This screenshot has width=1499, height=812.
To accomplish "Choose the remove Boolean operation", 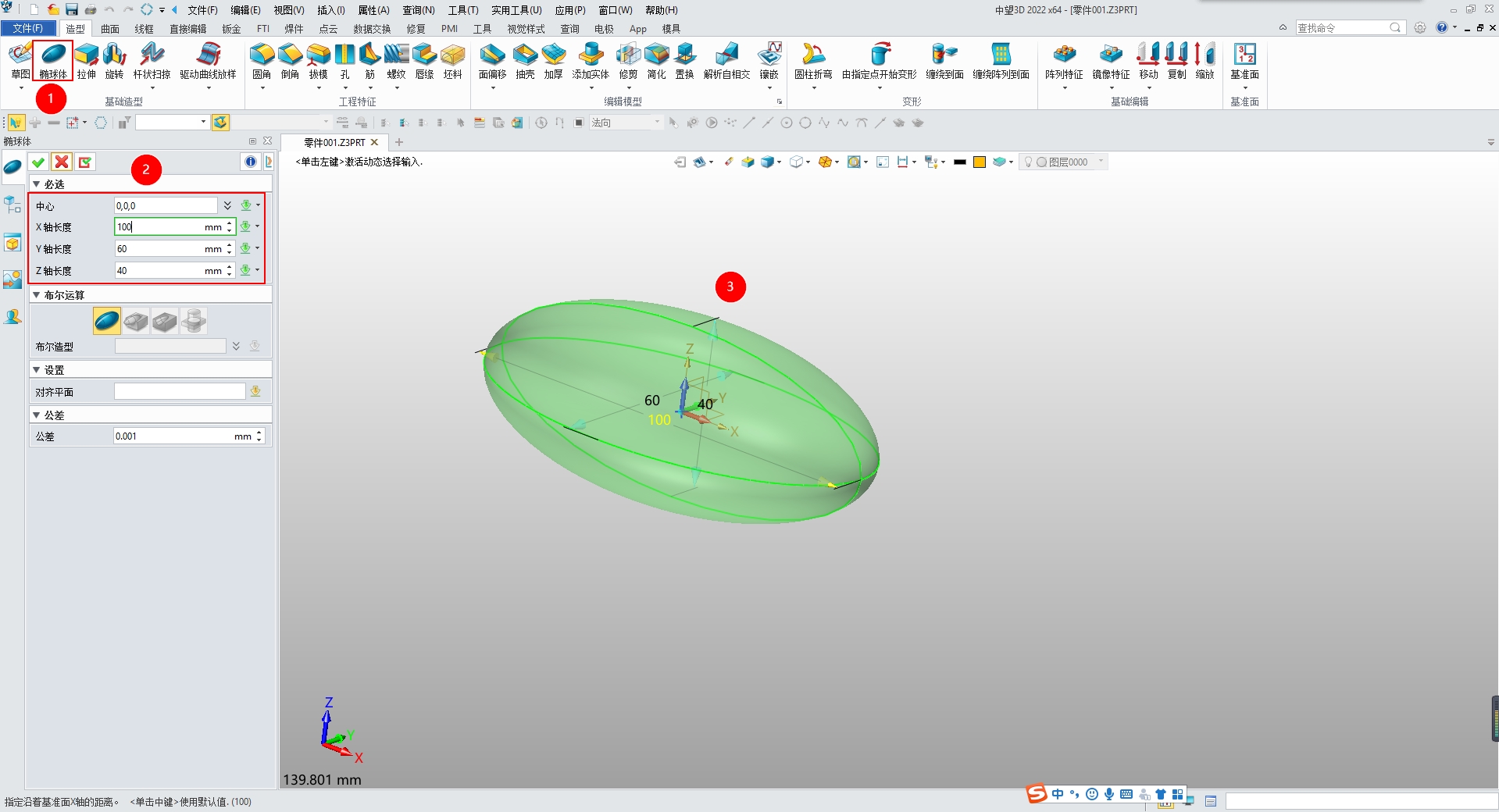I will pos(165,321).
